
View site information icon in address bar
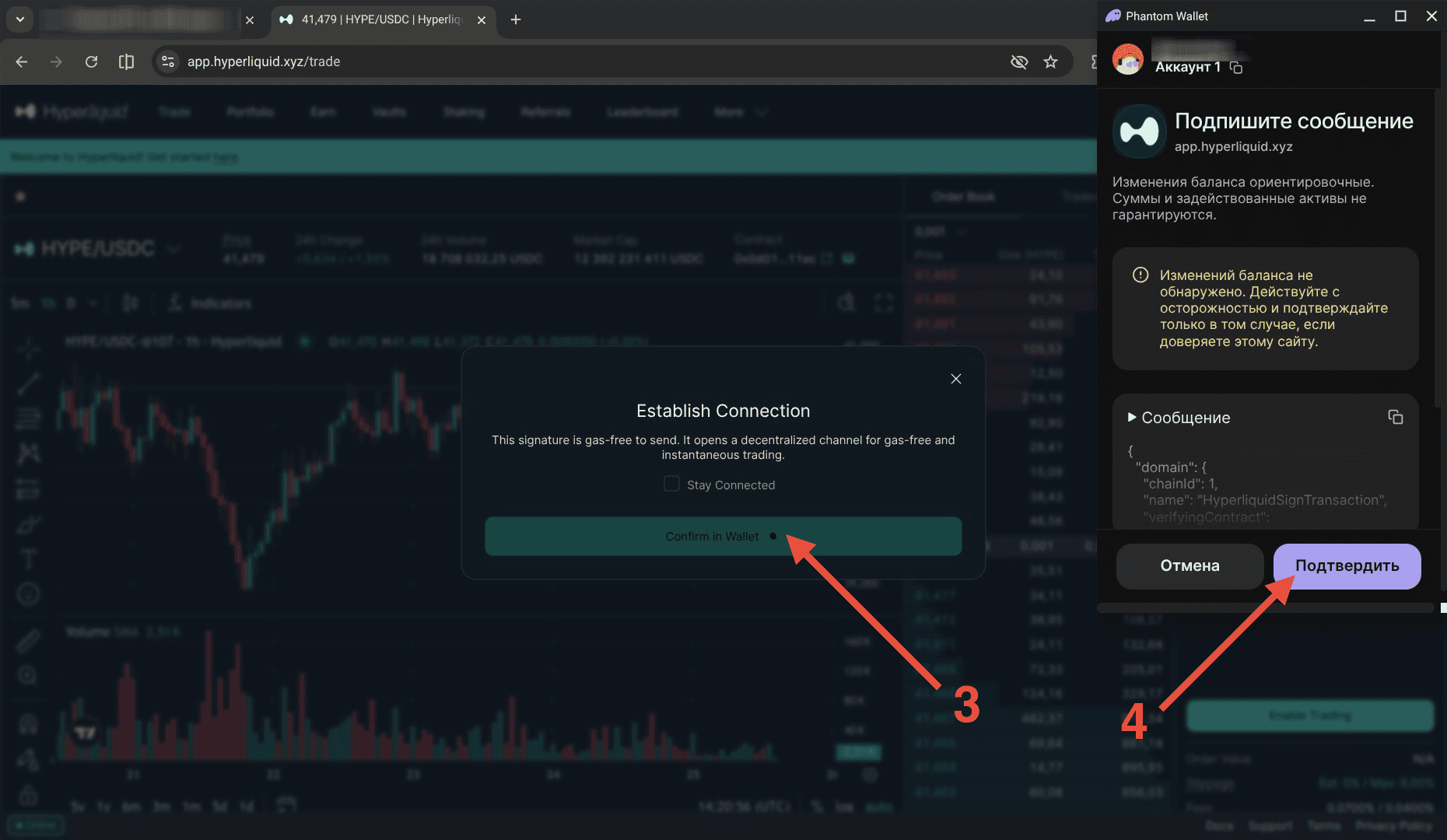[168, 61]
